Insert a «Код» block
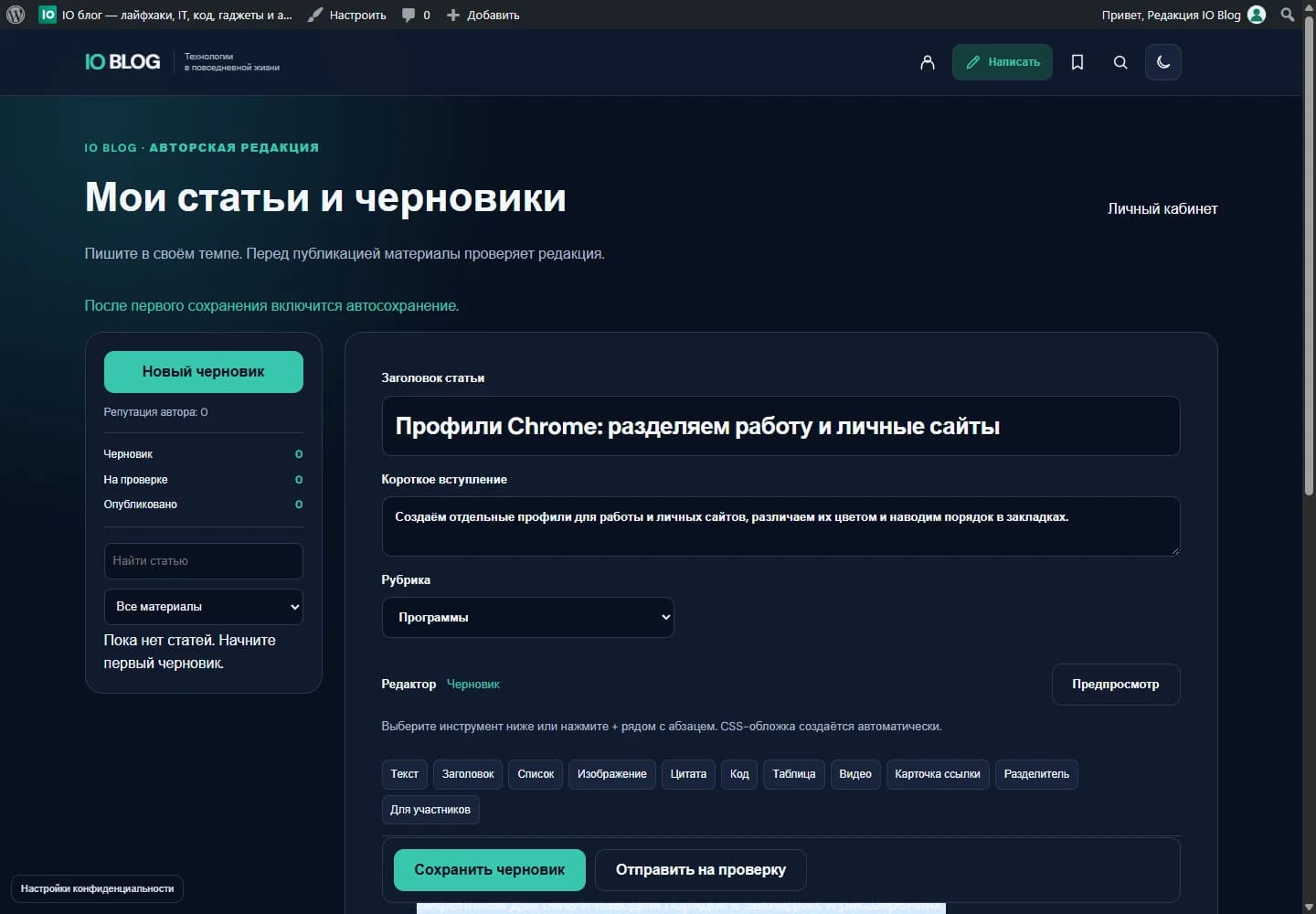Viewport: 1316px width, 914px height. [739, 774]
